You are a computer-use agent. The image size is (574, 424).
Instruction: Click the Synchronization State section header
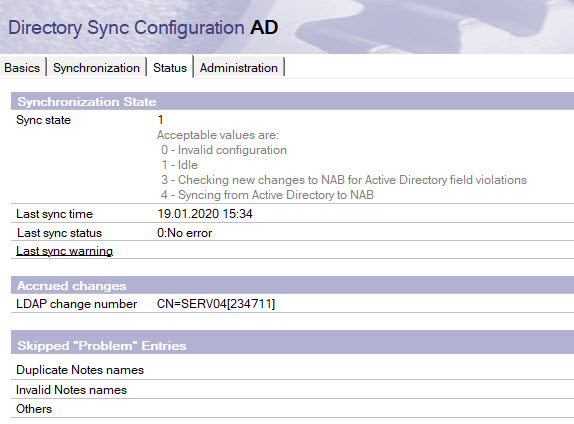[x=292, y=101]
